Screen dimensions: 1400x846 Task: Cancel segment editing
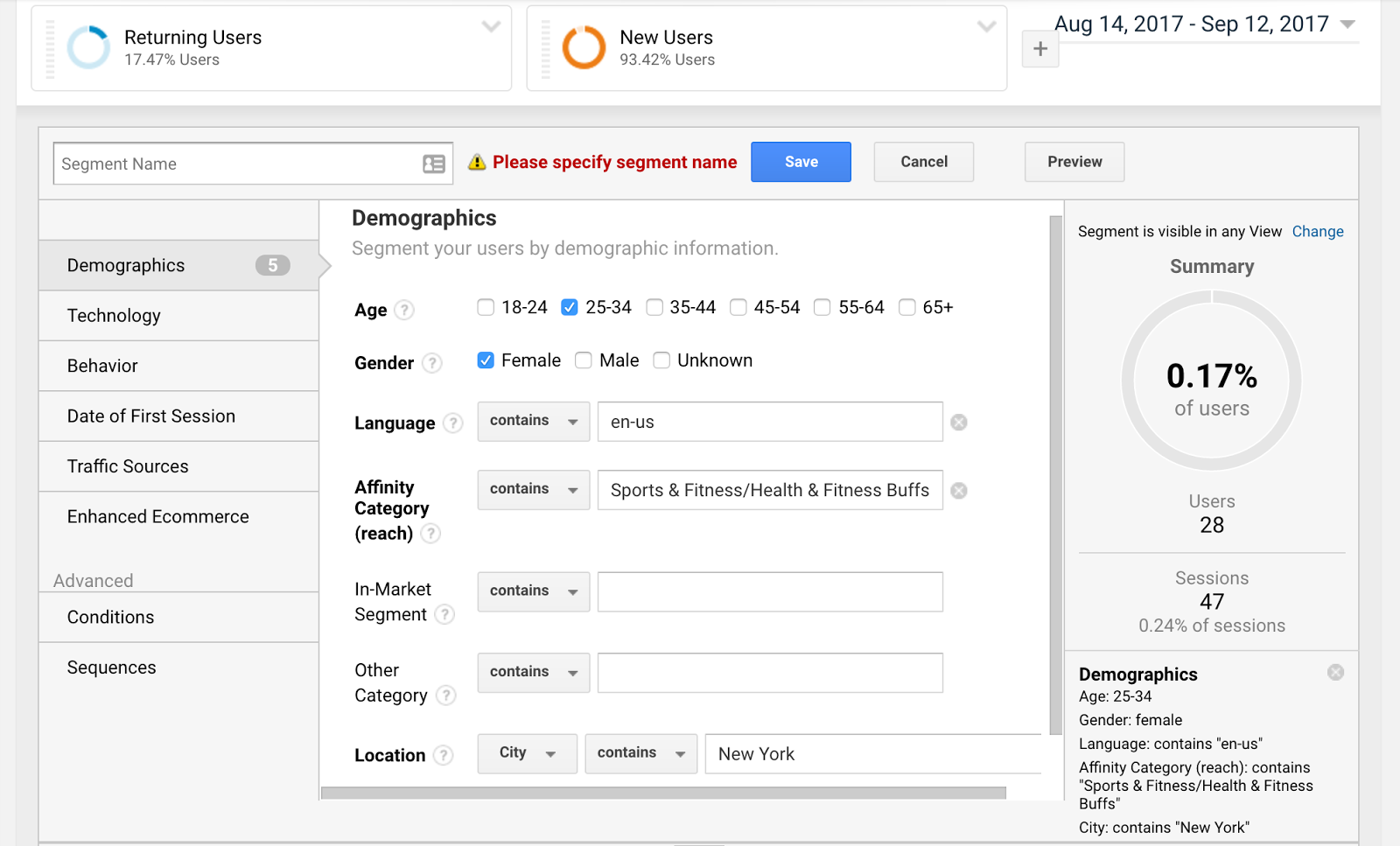pyautogui.click(x=924, y=162)
